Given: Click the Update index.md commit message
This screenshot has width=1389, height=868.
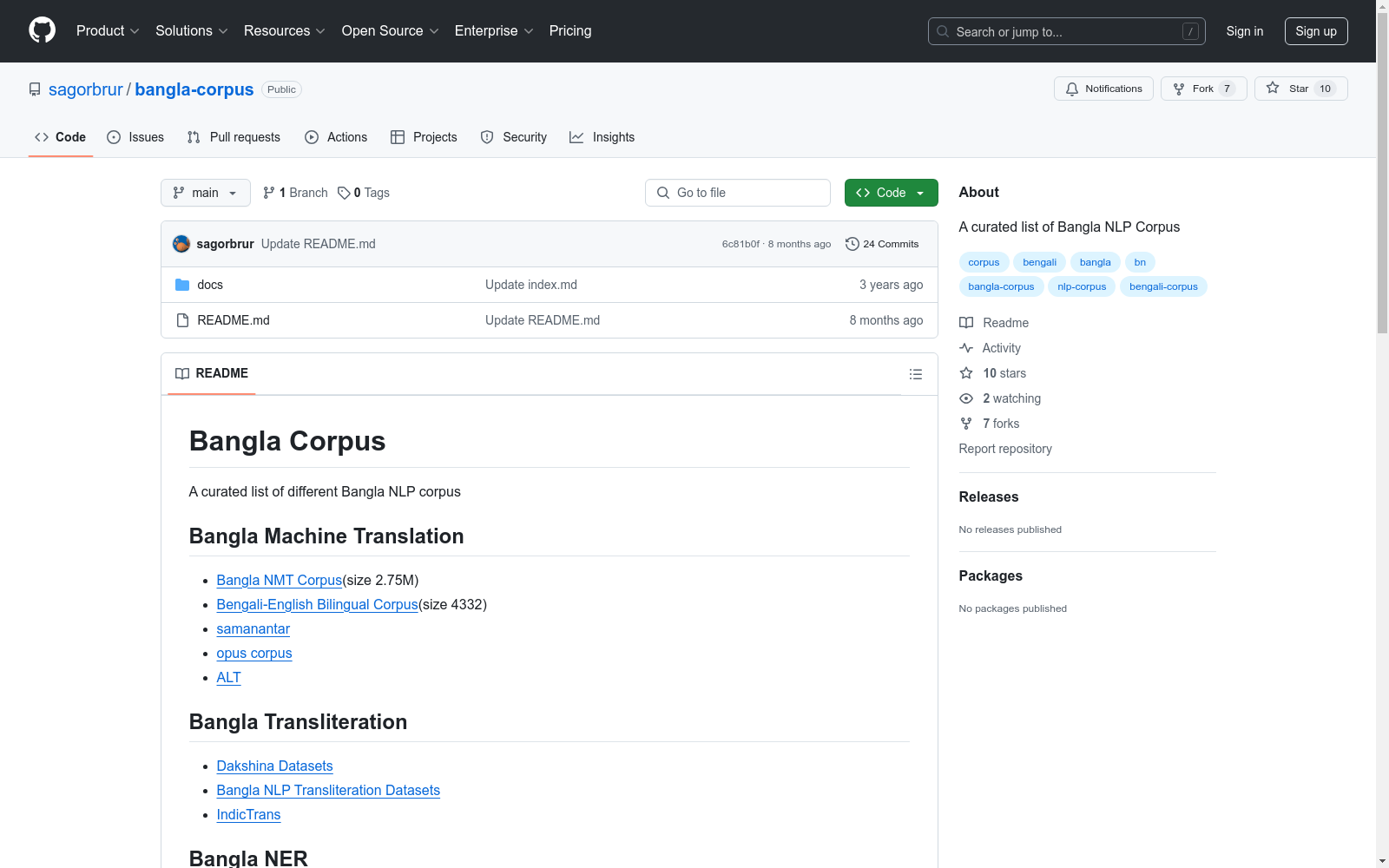Looking at the screenshot, I should 531,285.
